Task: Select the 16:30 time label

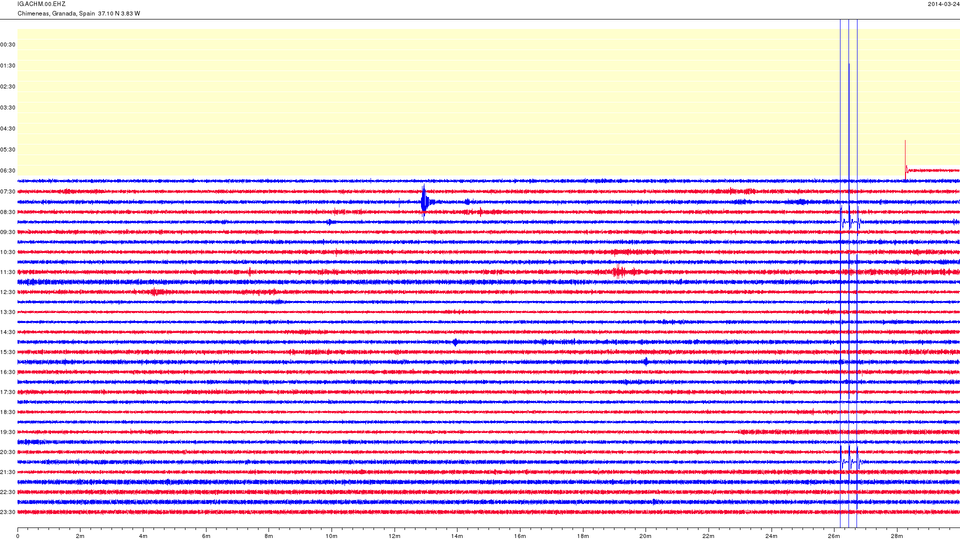Action: [x=8, y=372]
